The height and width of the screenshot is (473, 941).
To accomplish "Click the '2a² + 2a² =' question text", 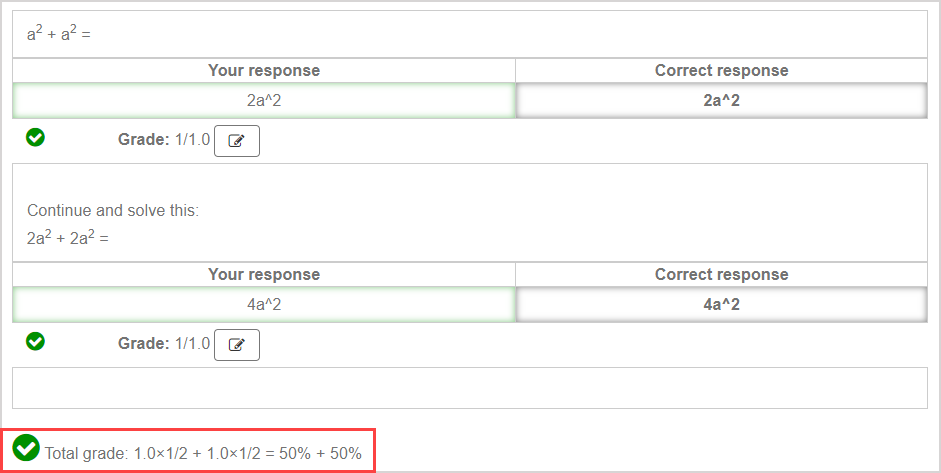I will (x=67, y=239).
